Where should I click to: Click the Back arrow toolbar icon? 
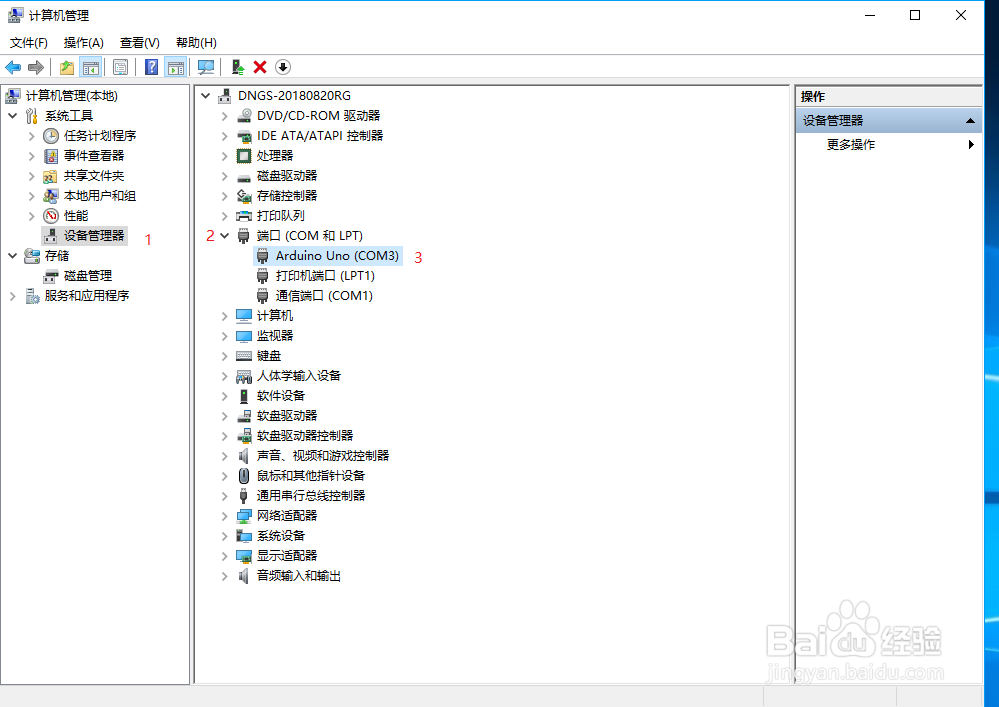(13, 67)
